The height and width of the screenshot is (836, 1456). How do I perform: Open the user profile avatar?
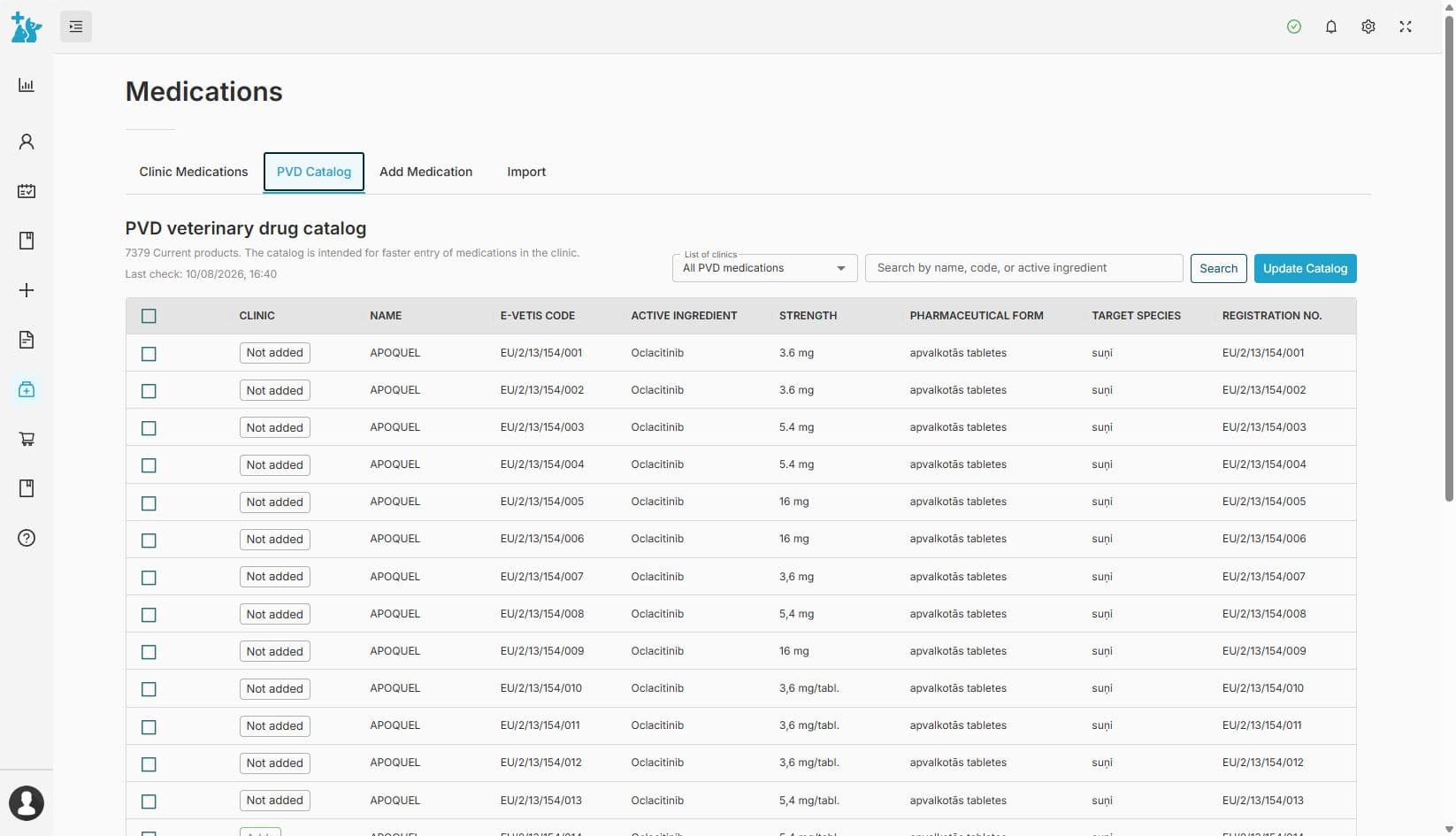tap(27, 803)
